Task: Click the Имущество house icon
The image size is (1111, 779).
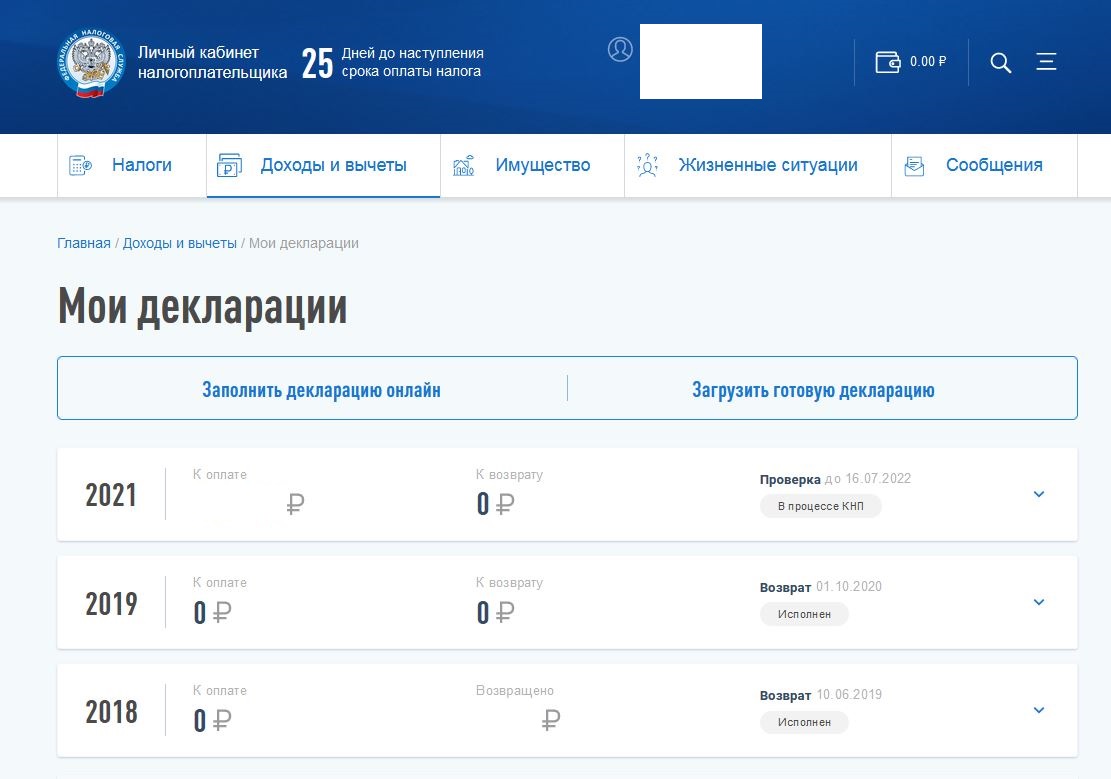Action: coord(463,165)
